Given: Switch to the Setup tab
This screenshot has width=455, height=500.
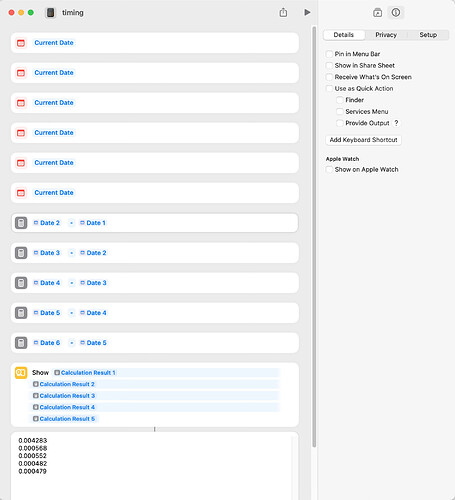Looking at the screenshot, I should click(428, 35).
